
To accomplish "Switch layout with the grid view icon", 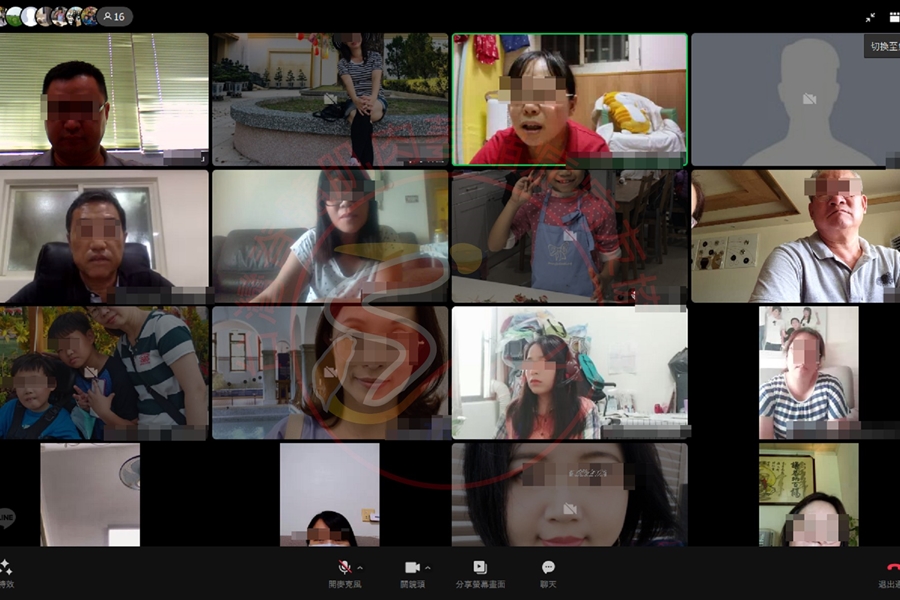I will [894, 18].
